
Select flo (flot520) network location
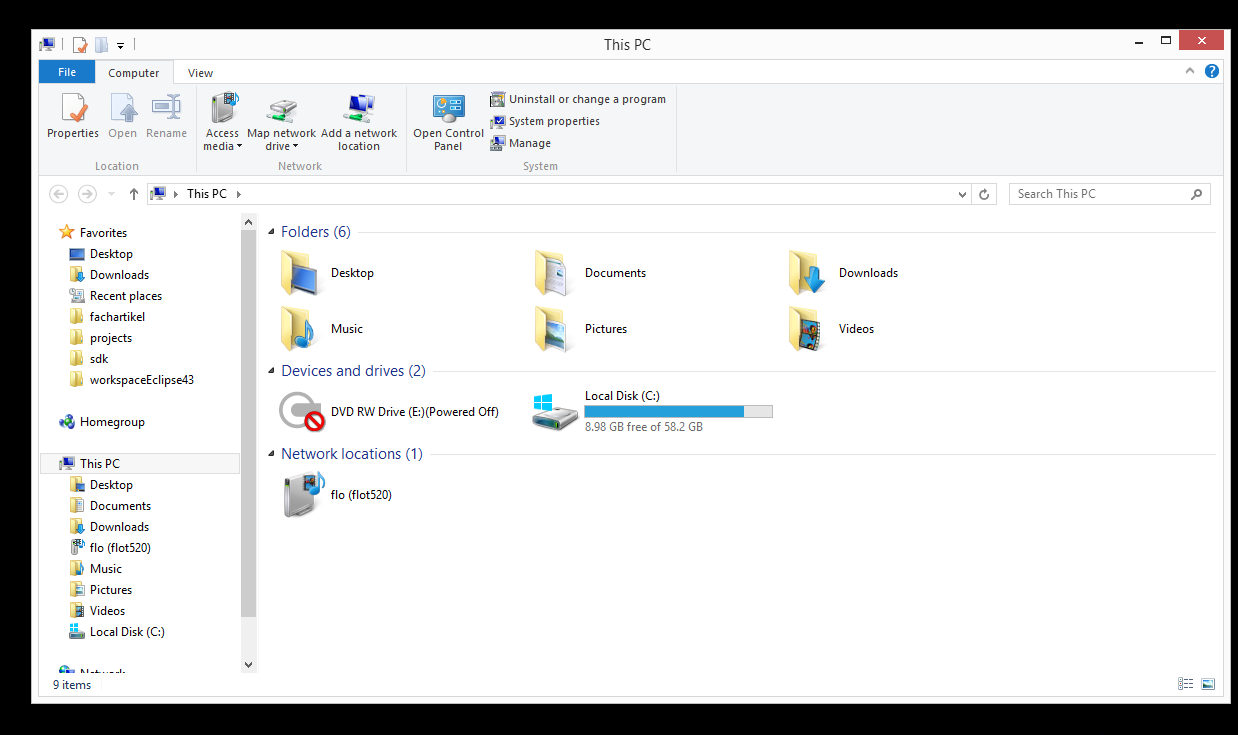point(337,494)
